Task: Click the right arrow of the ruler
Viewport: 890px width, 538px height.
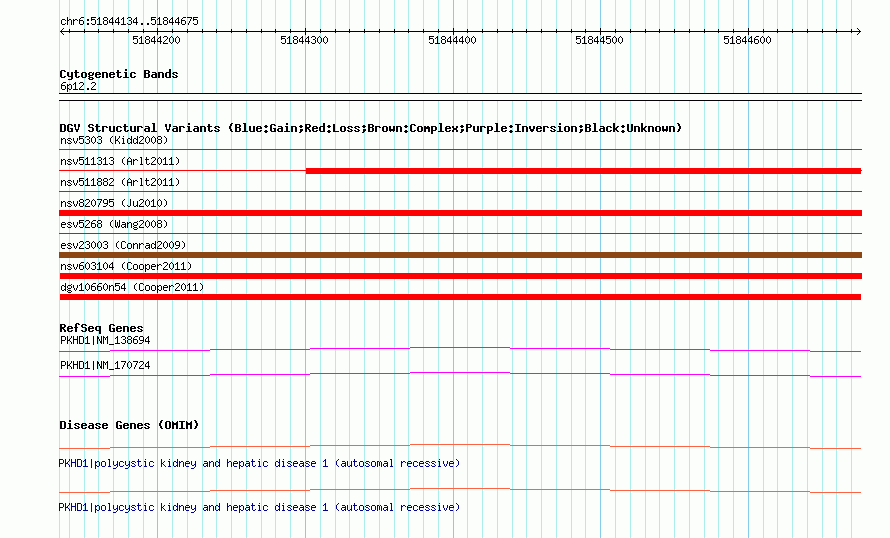Action: click(x=858, y=31)
